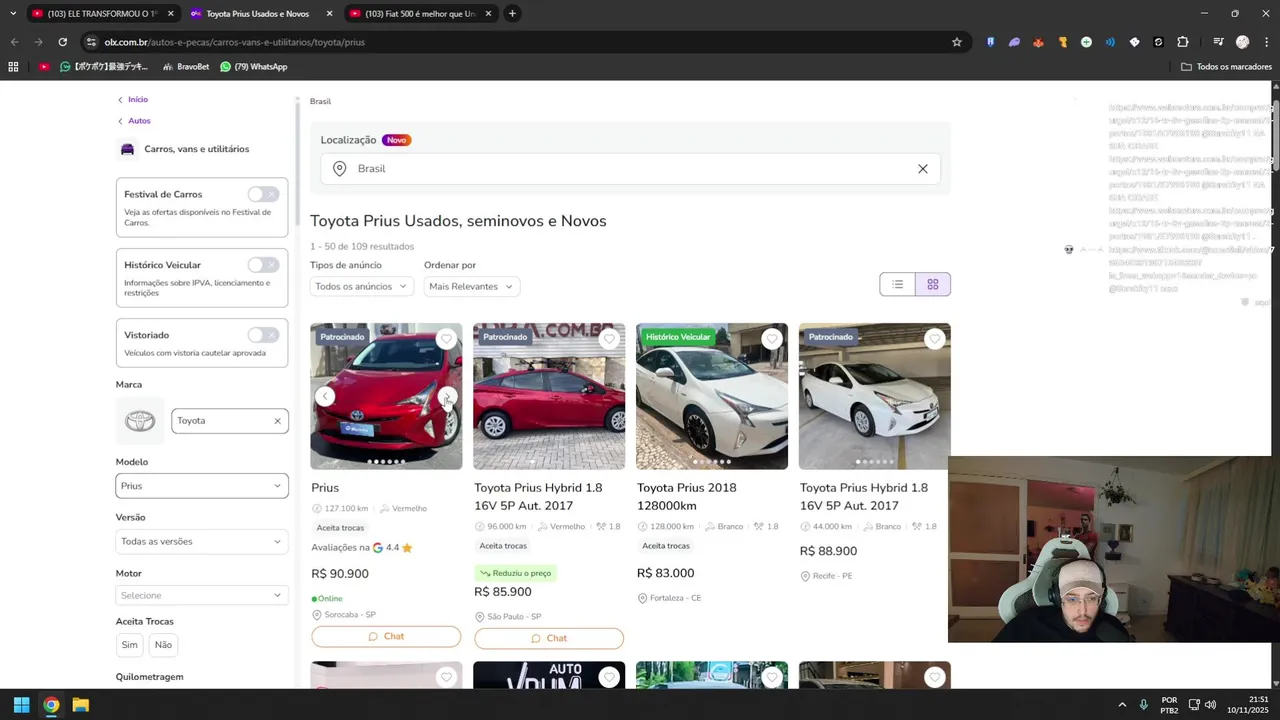The image size is (1280, 720).
Task: Click the Brasil breadcrumb
Action: [x=320, y=101]
